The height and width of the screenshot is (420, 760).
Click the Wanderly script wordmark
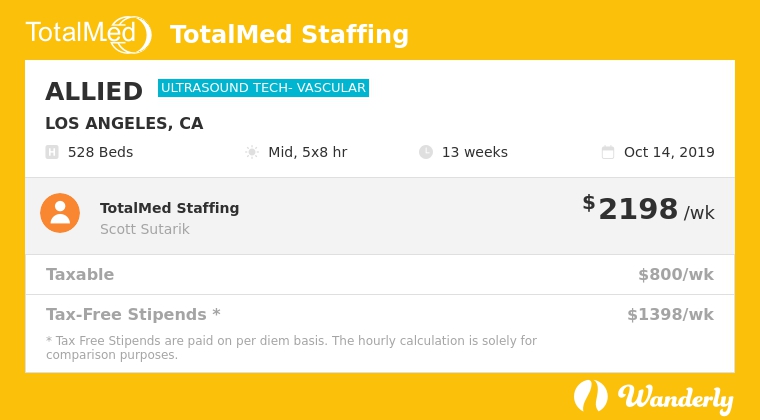(x=676, y=397)
